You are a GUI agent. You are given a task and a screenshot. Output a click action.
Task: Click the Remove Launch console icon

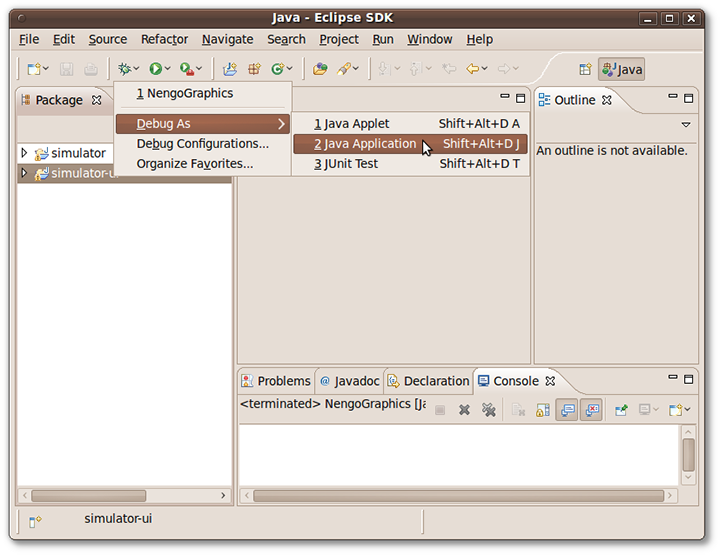[x=464, y=409]
